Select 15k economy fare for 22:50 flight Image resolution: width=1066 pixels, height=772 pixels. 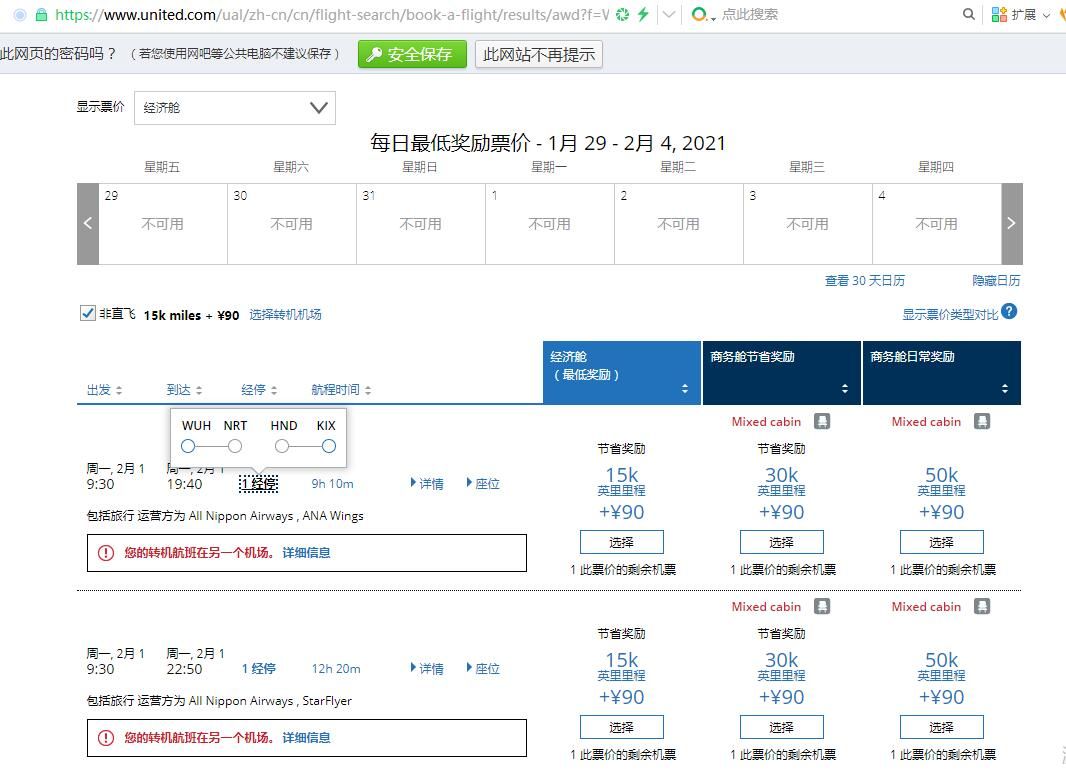(x=621, y=727)
